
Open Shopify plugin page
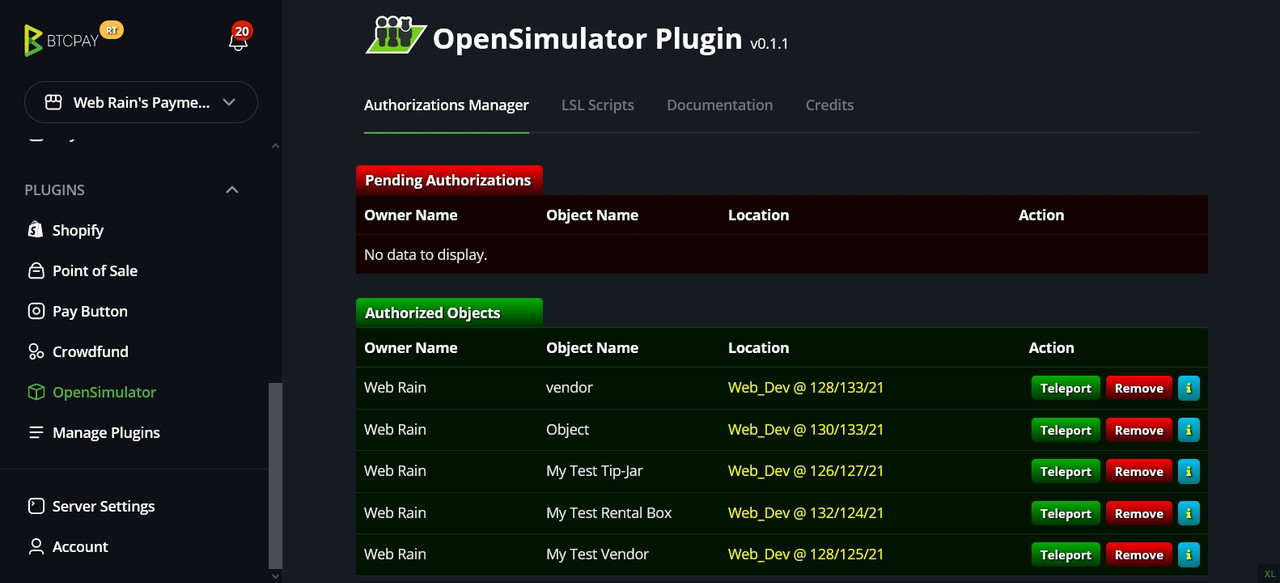coord(78,230)
